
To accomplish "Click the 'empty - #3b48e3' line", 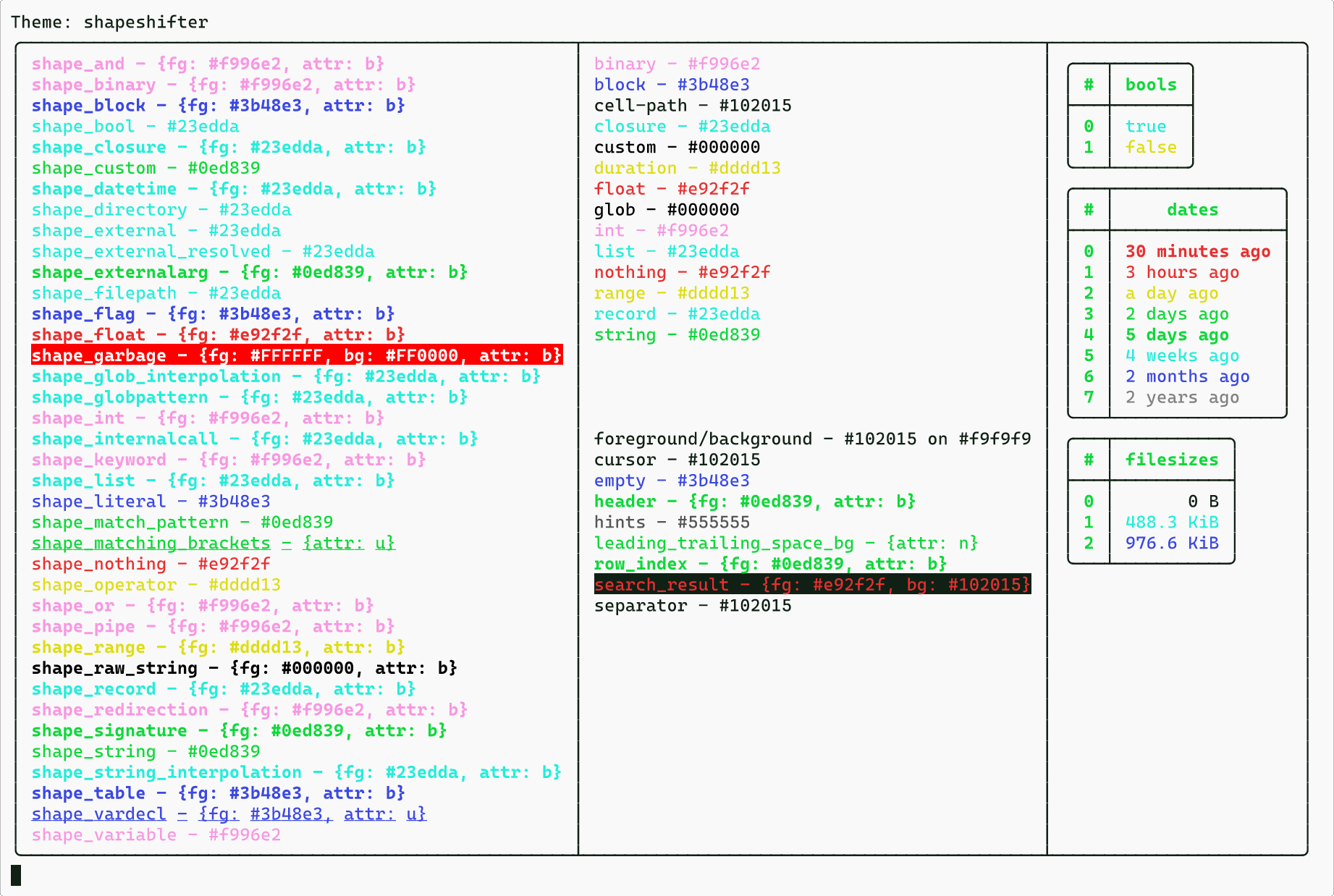I will [x=672, y=481].
